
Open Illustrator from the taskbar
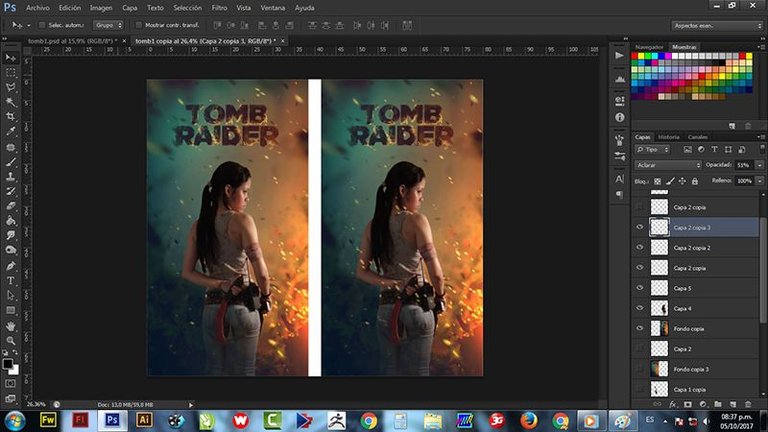pos(144,420)
